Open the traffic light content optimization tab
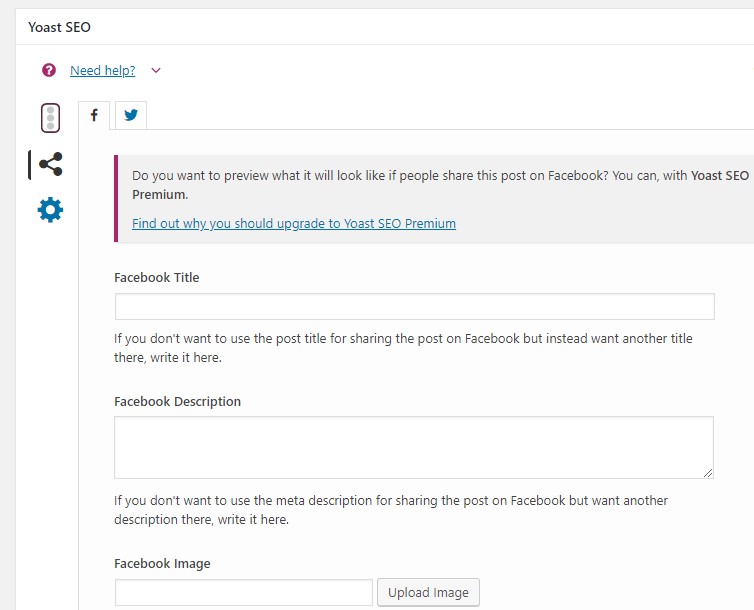Viewport: 754px width, 610px height. tap(50, 118)
